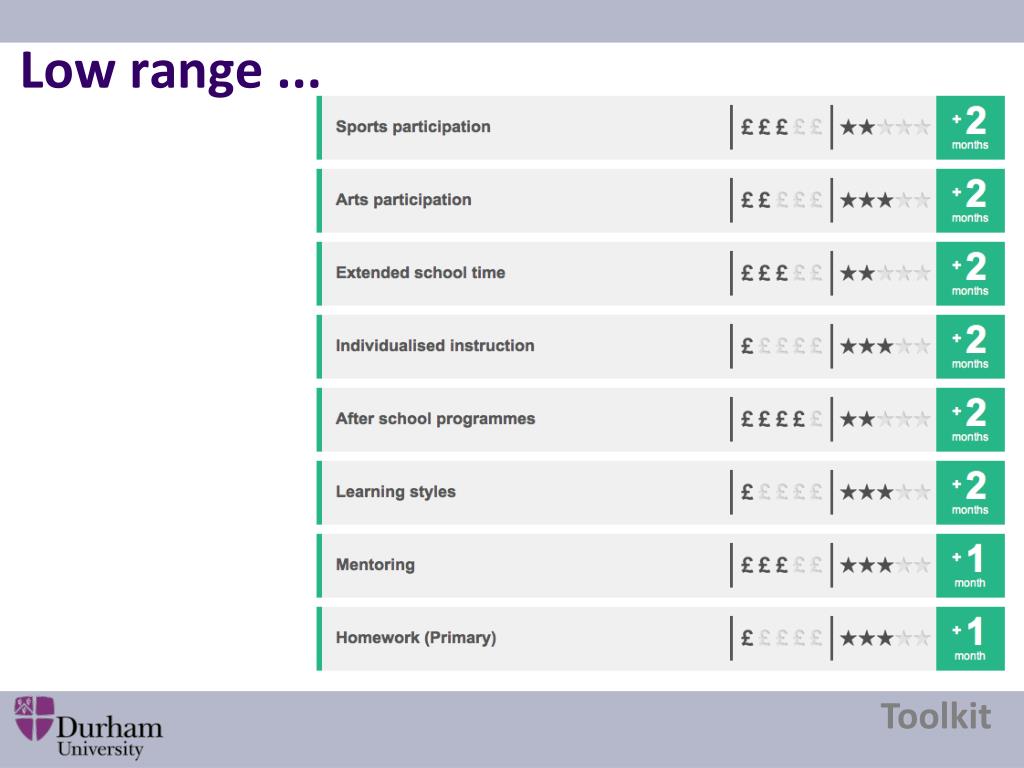Open the Extended school time row
This screenshot has width=1024, height=768.
tap(660, 274)
